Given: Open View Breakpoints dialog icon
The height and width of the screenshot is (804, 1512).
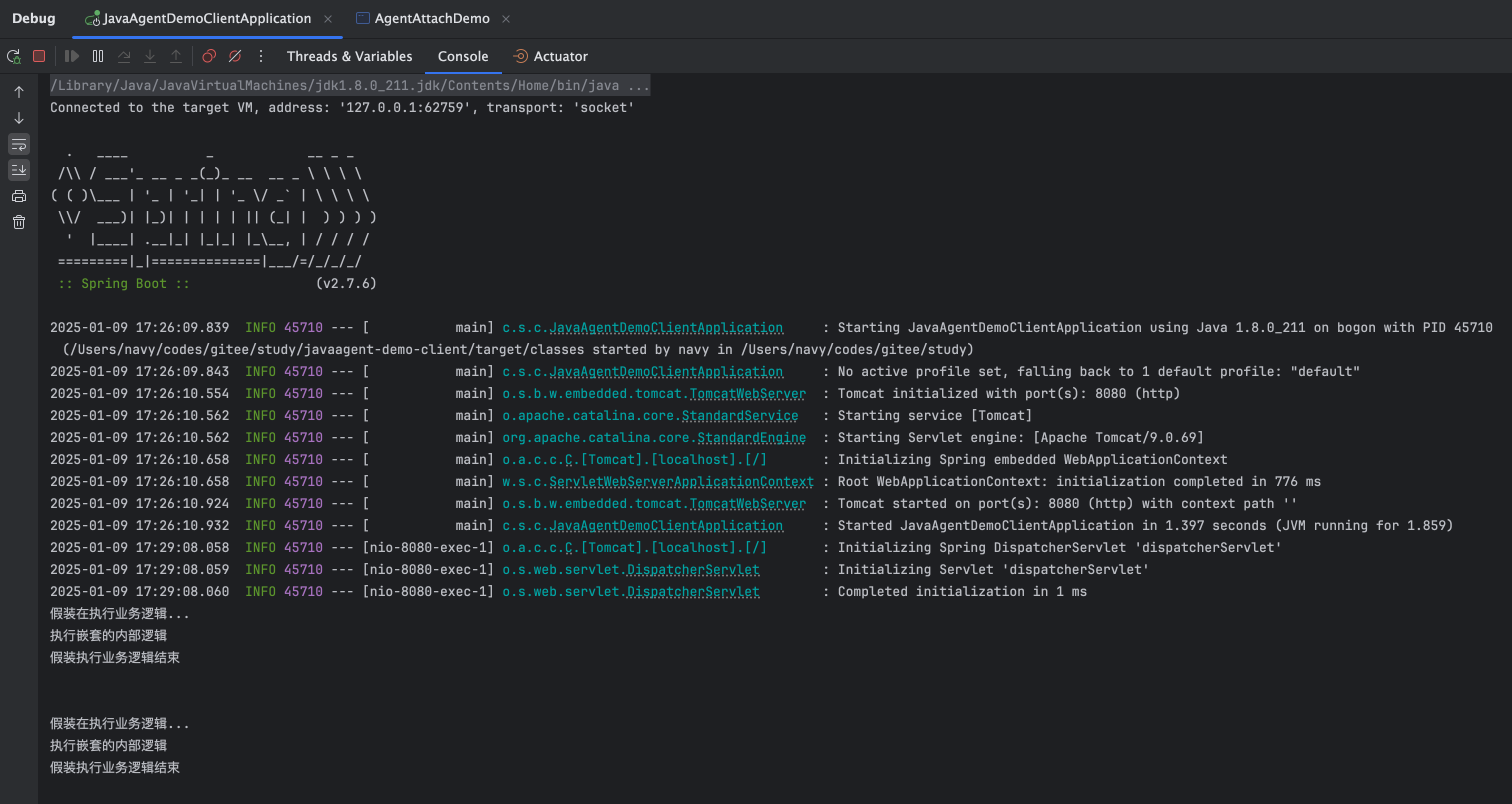Looking at the screenshot, I should click(209, 56).
